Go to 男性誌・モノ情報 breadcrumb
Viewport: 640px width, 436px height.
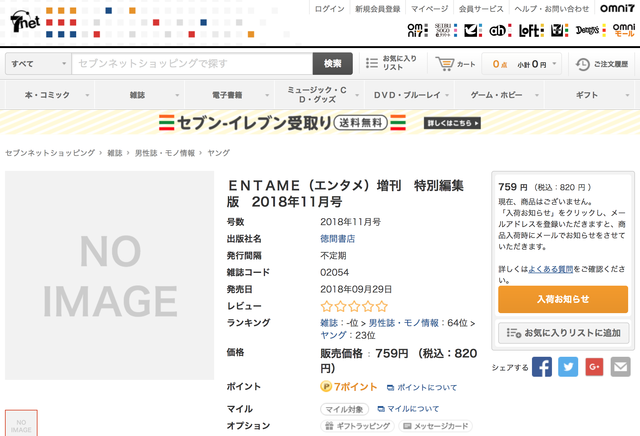point(165,153)
